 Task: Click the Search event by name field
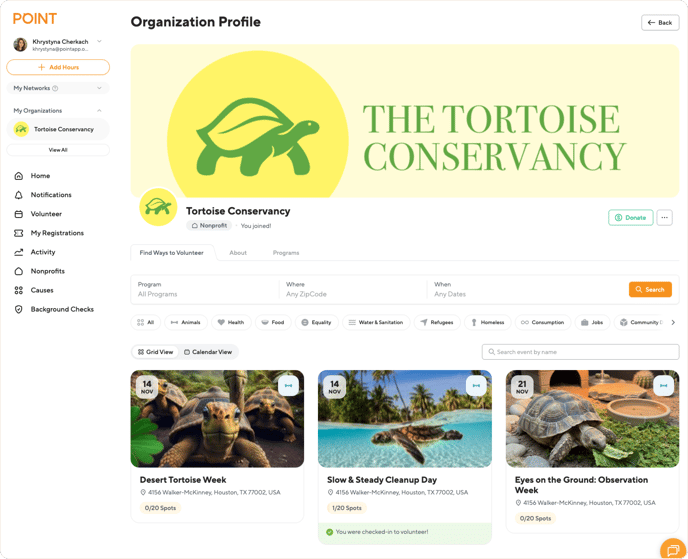tap(580, 352)
